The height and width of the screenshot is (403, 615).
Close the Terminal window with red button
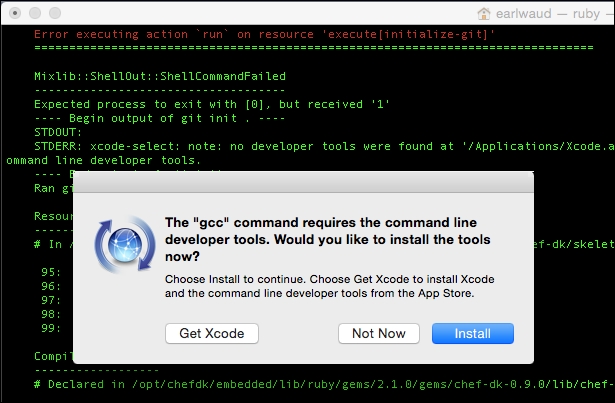15,13
